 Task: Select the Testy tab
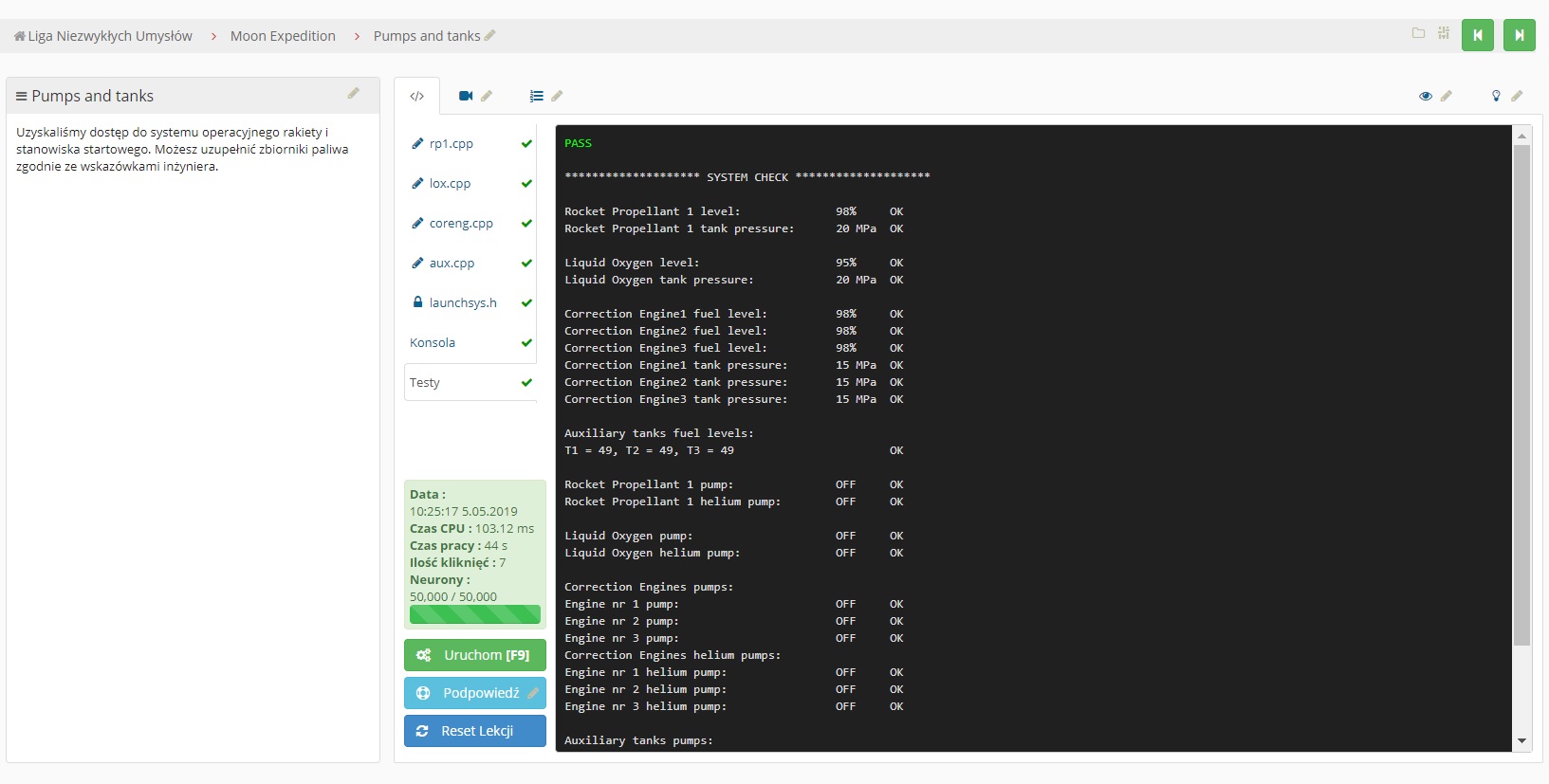point(470,383)
